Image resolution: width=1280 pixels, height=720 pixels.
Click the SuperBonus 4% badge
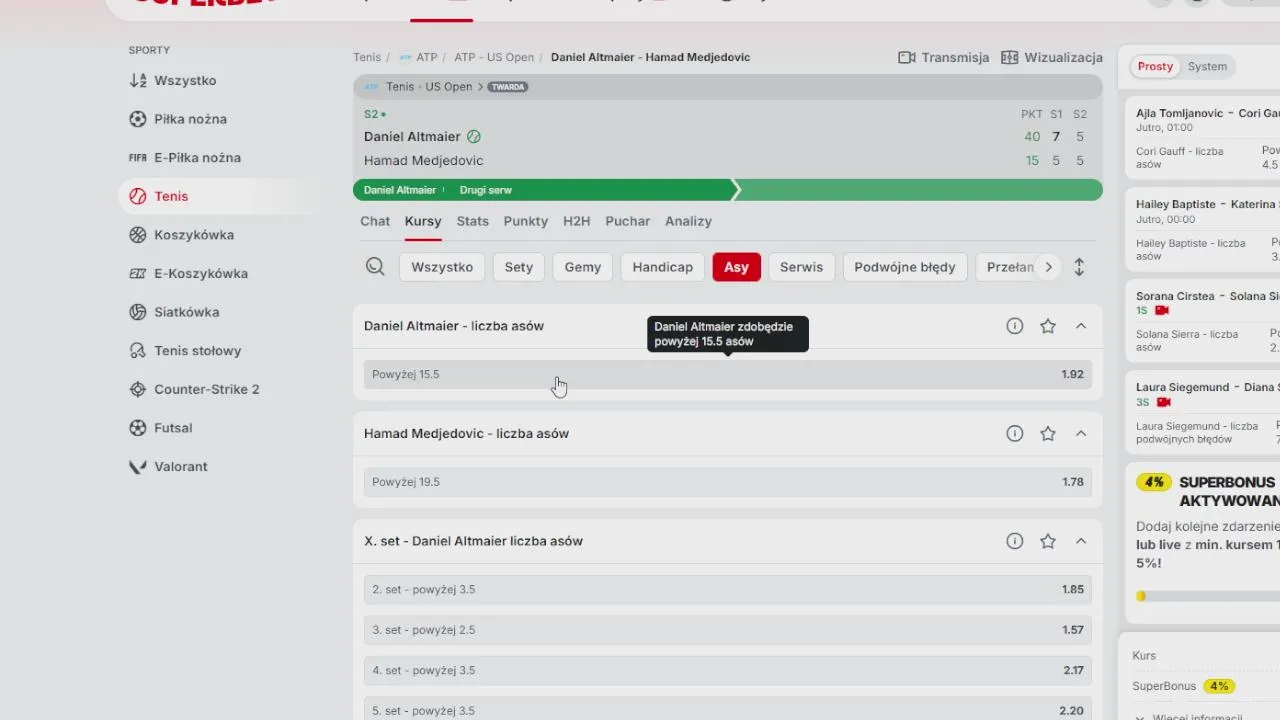pos(1219,686)
